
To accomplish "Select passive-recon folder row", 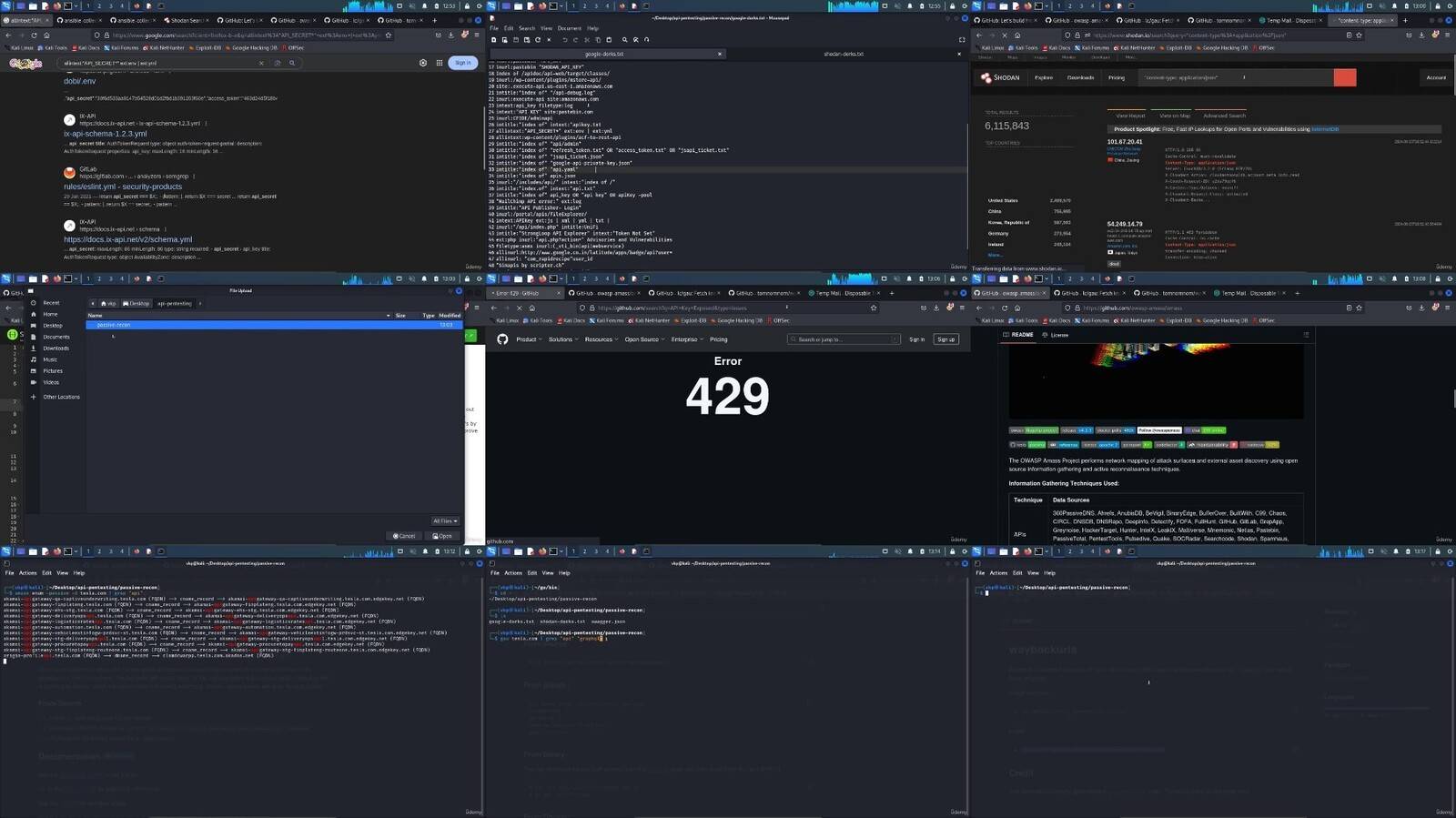I will pyautogui.click(x=274, y=325).
